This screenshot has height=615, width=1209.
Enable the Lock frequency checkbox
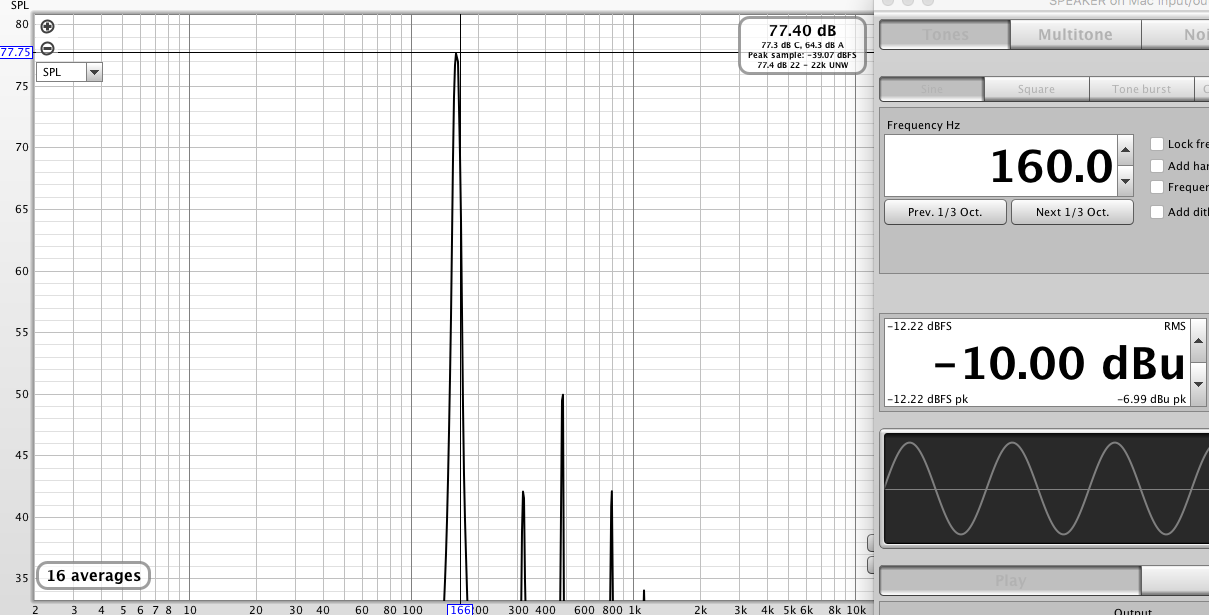click(x=1157, y=144)
